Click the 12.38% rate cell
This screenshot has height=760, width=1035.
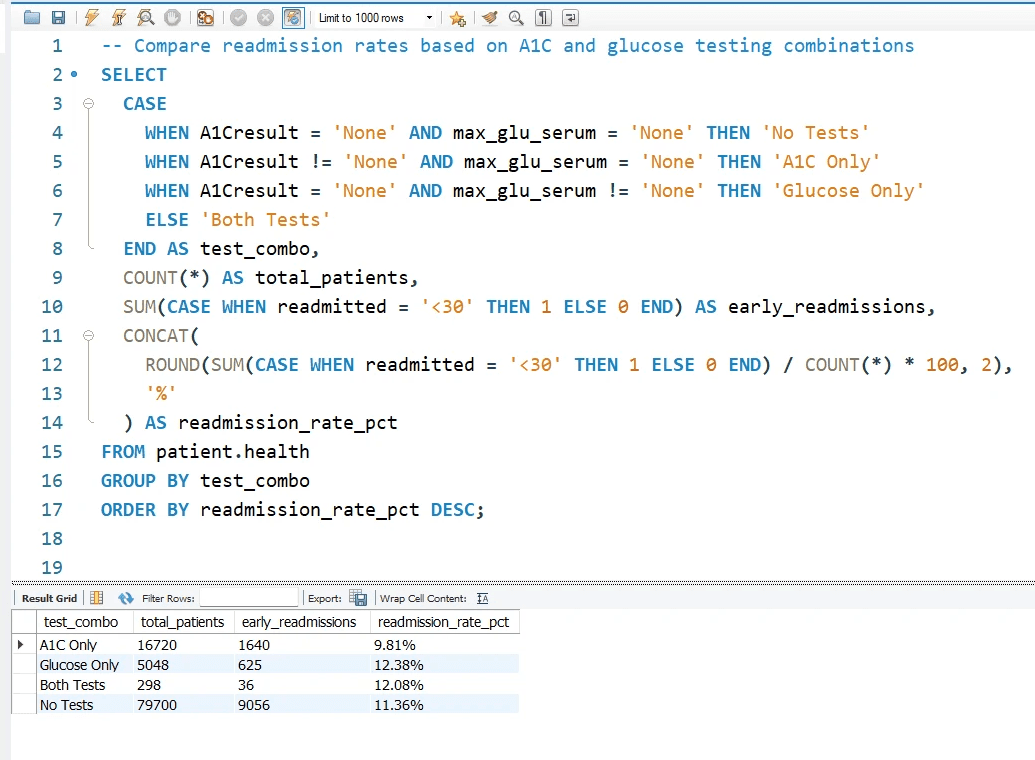444,665
